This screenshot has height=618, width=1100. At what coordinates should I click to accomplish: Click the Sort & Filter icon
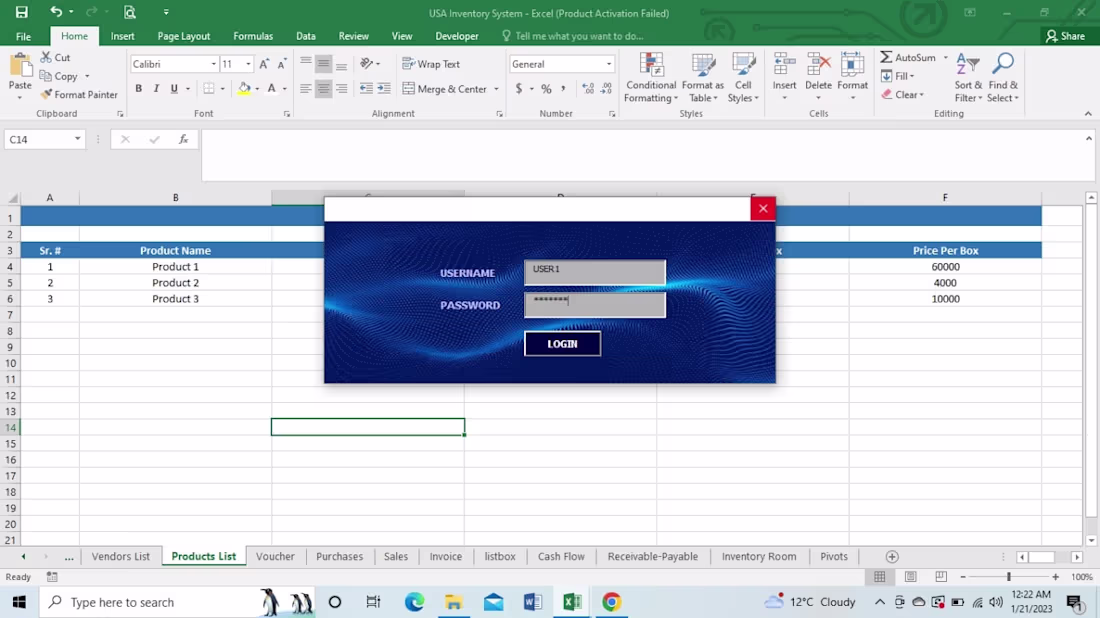tap(966, 78)
